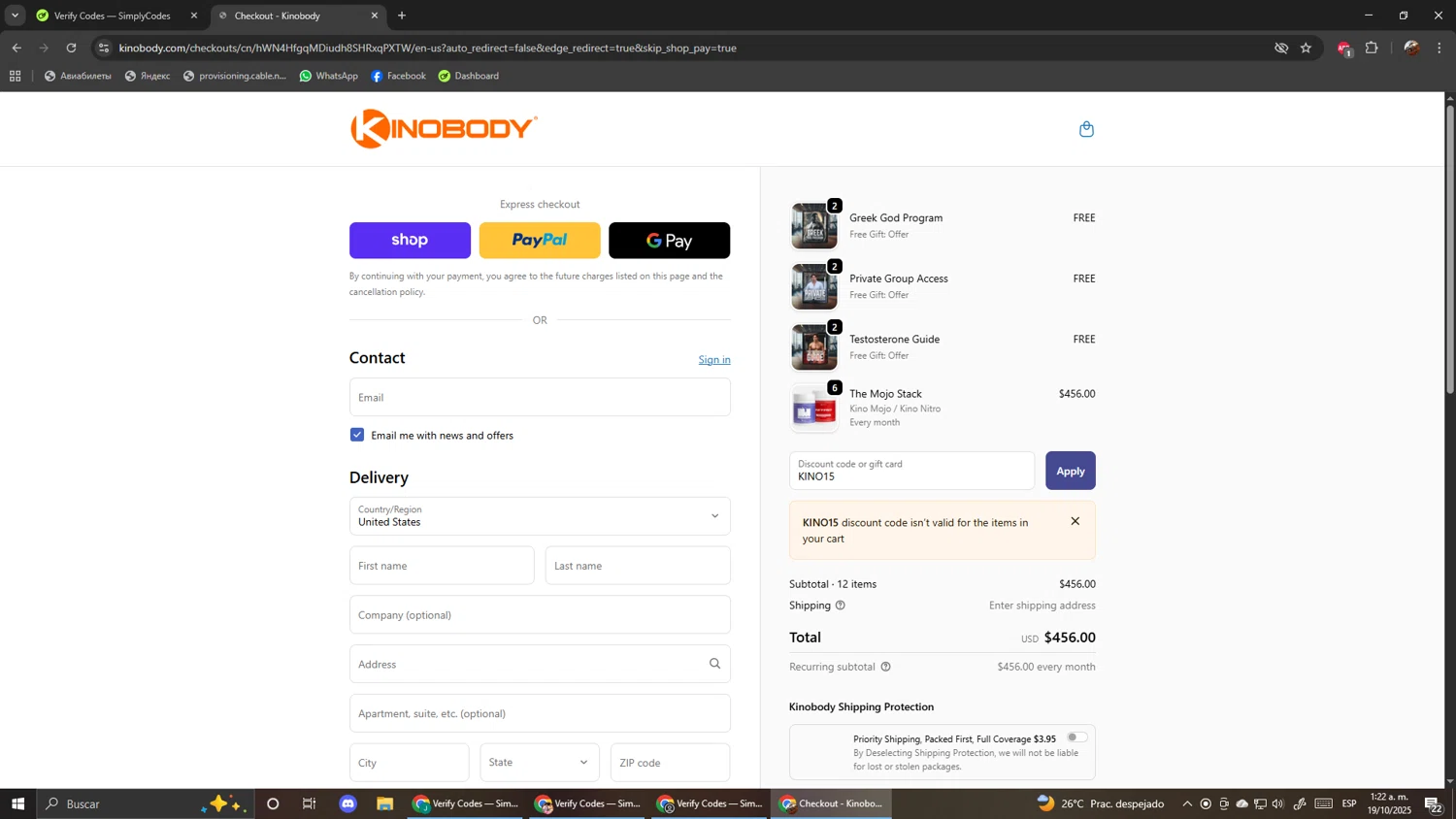Select the Company (optional) field
Image resolution: width=1456 pixels, height=819 pixels.
[540, 615]
